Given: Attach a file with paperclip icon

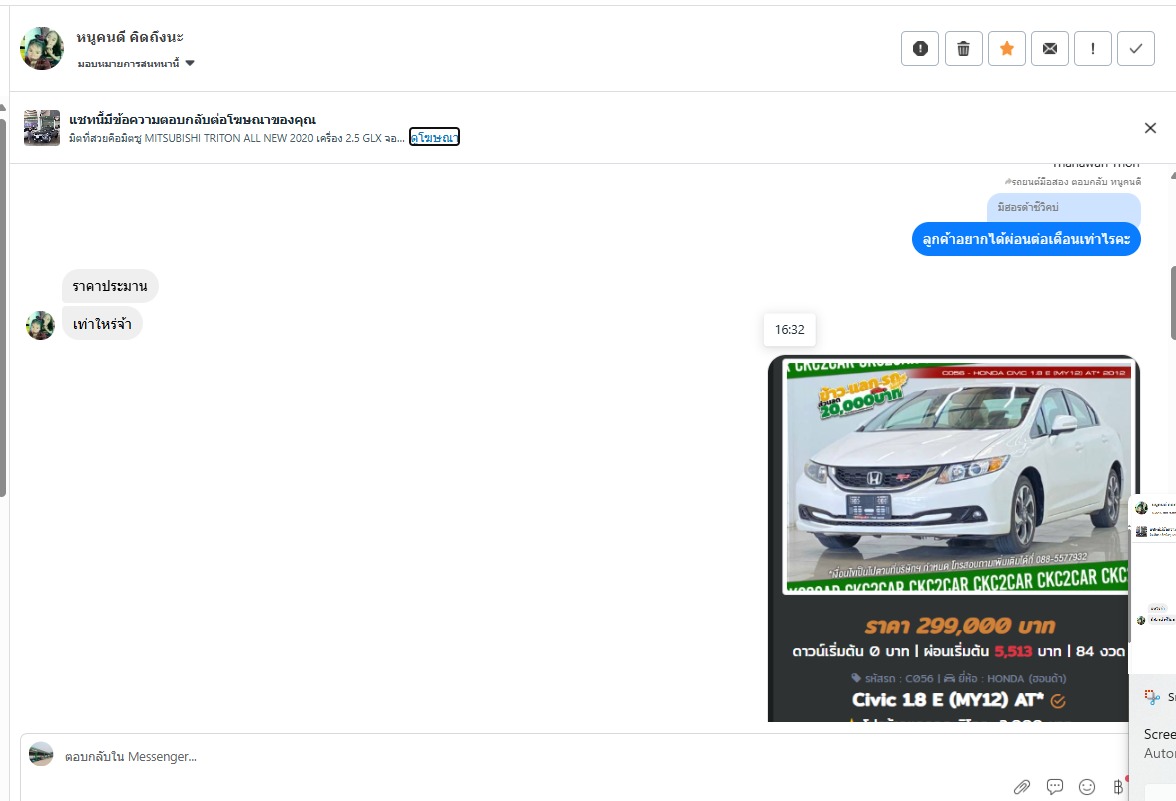Looking at the screenshot, I should click(1022, 787).
